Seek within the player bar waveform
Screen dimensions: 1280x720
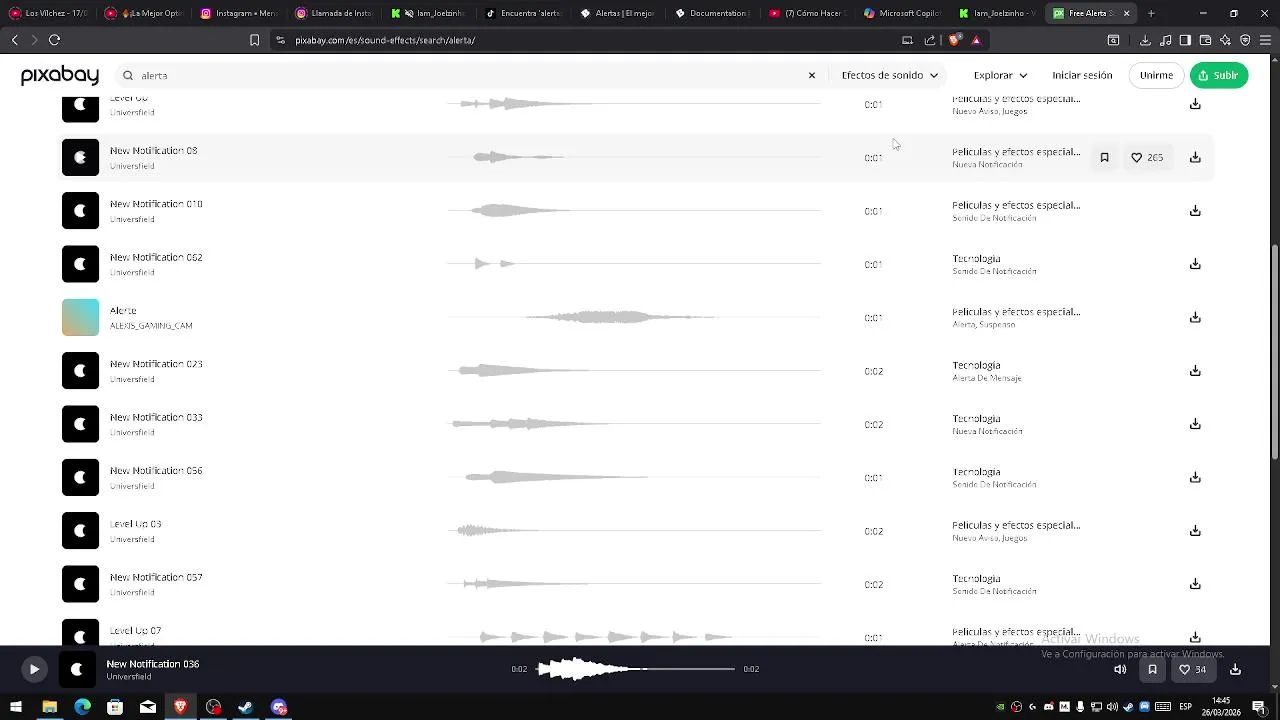click(x=635, y=669)
